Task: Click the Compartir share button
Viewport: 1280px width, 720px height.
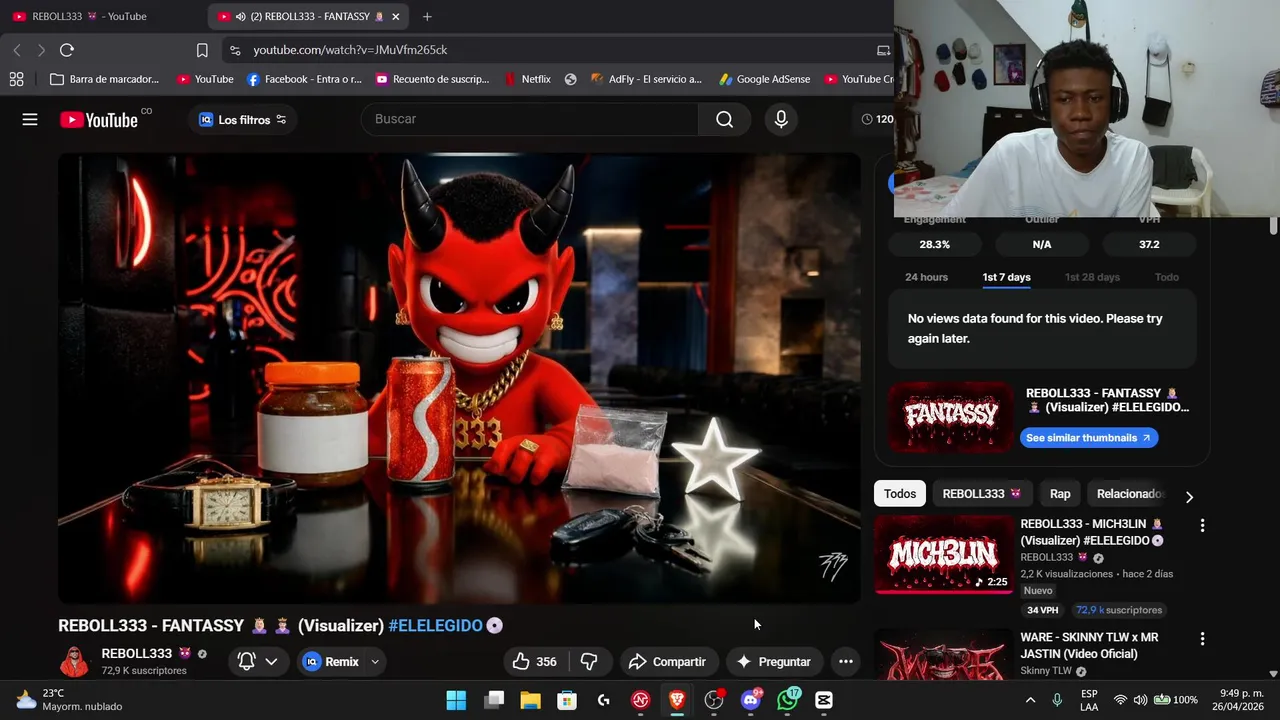Action: tap(667, 661)
